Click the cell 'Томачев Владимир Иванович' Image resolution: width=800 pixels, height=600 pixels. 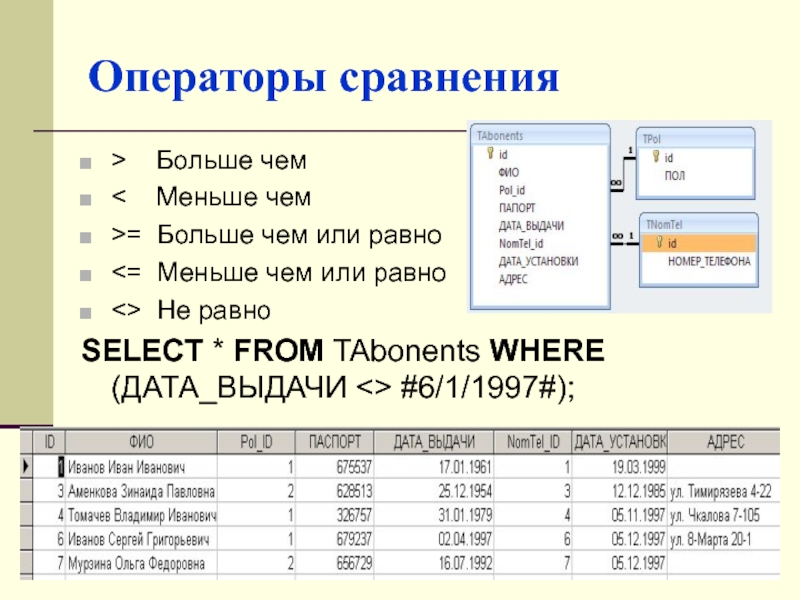pyautogui.click(x=141, y=515)
